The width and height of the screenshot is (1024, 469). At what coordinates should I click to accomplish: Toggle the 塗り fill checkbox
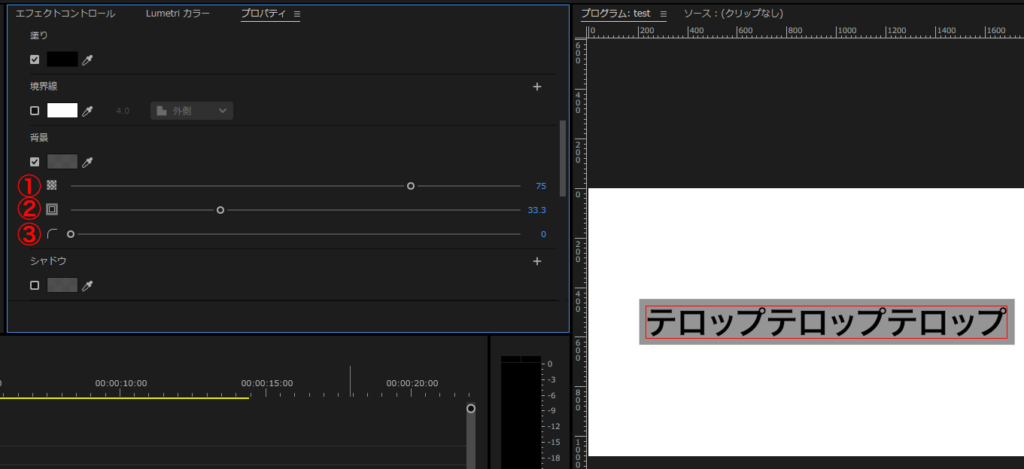[x=35, y=59]
